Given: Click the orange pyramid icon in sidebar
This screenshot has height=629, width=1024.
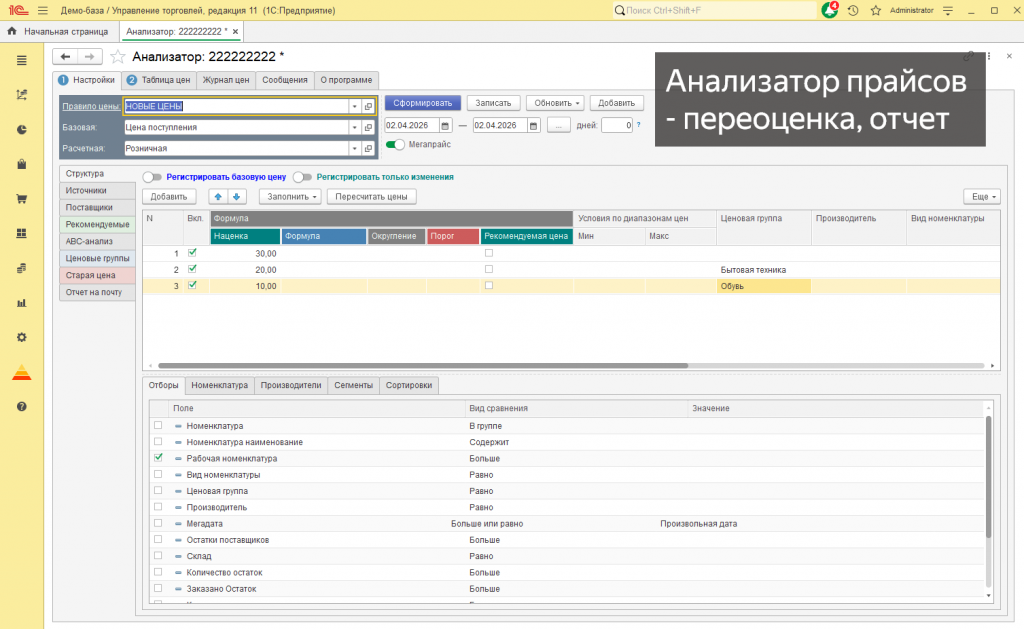Looking at the screenshot, I should [x=20, y=369].
